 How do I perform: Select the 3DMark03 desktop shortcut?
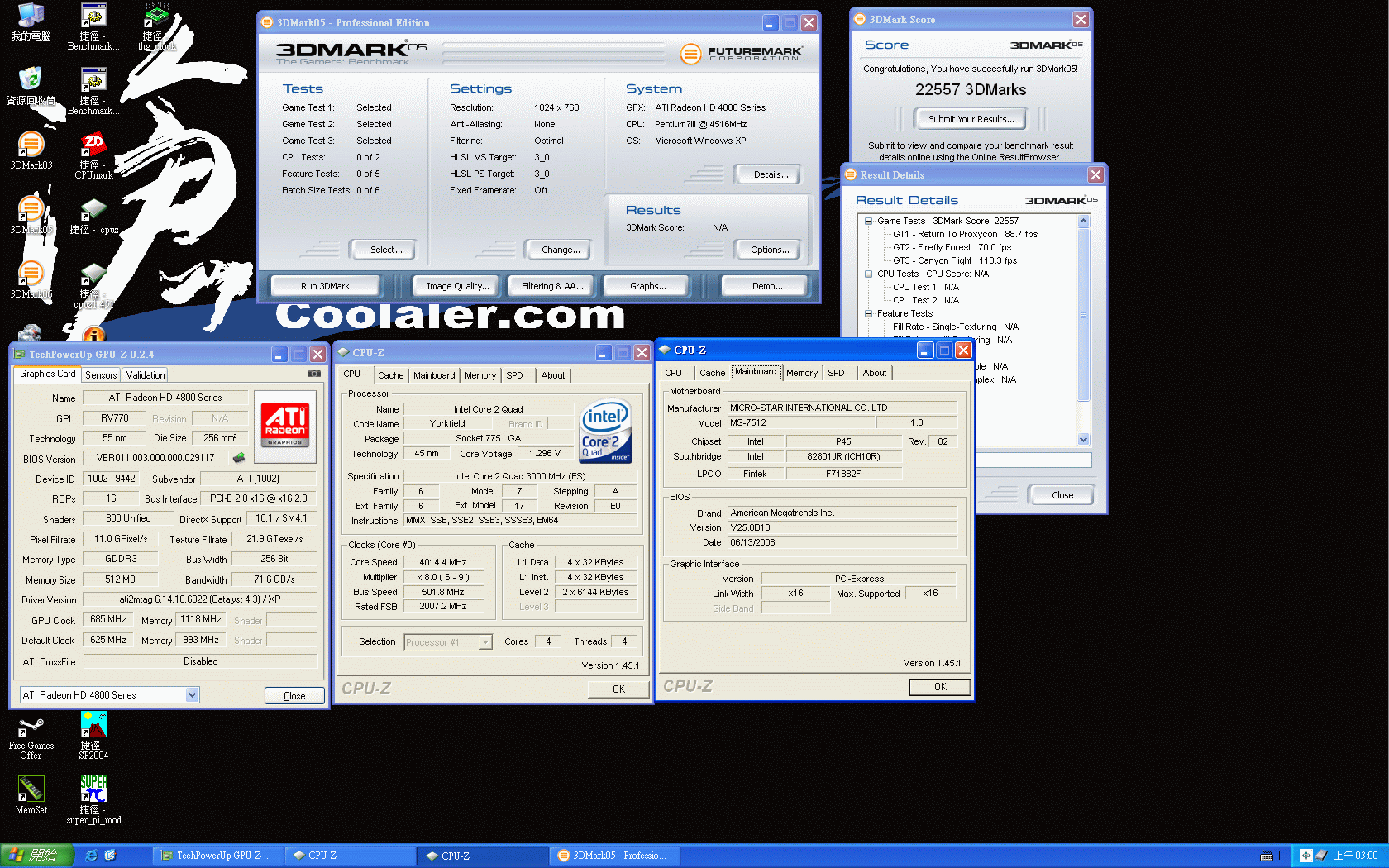point(31,150)
